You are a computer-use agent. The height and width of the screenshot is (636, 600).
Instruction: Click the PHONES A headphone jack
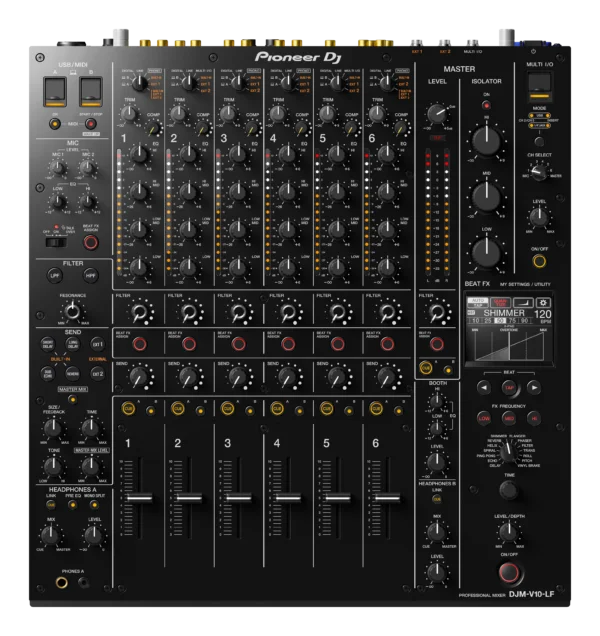[x=62, y=583]
